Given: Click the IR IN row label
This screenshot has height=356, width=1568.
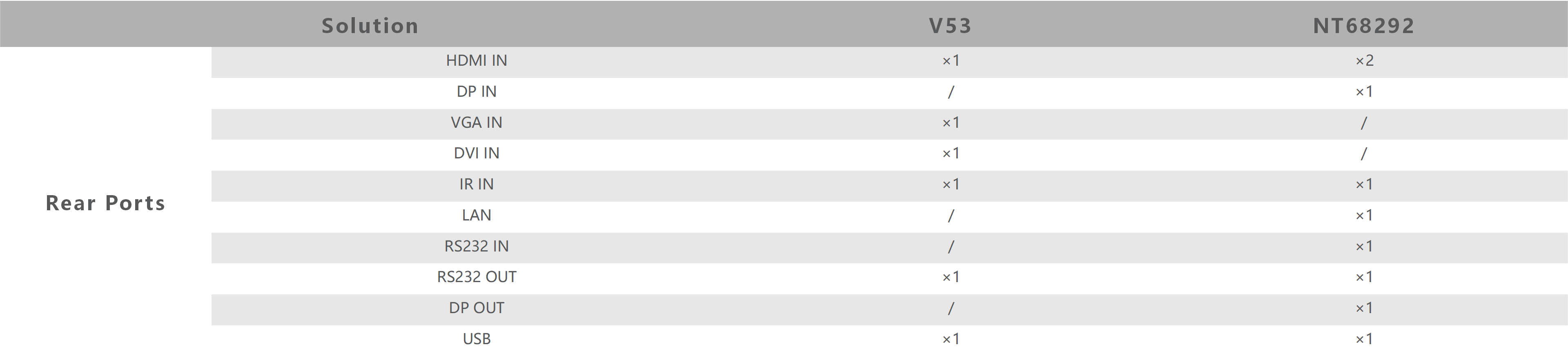Looking at the screenshot, I should tap(476, 185).
